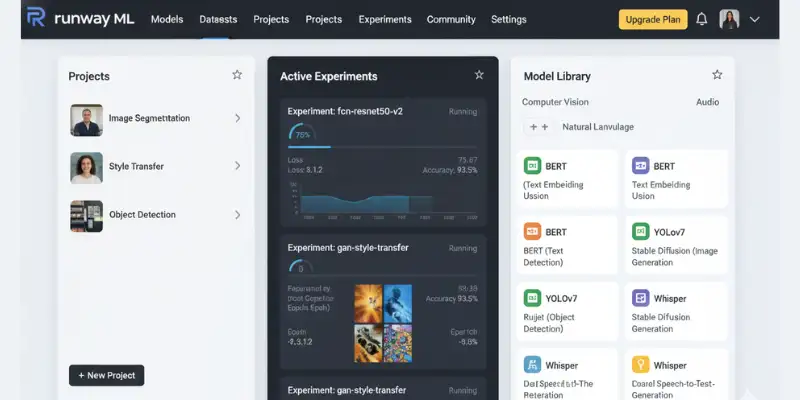The height and width of the screenshot is (400, 800).
Task: Open Settings in the top navigation
Action: coord(509,19)
